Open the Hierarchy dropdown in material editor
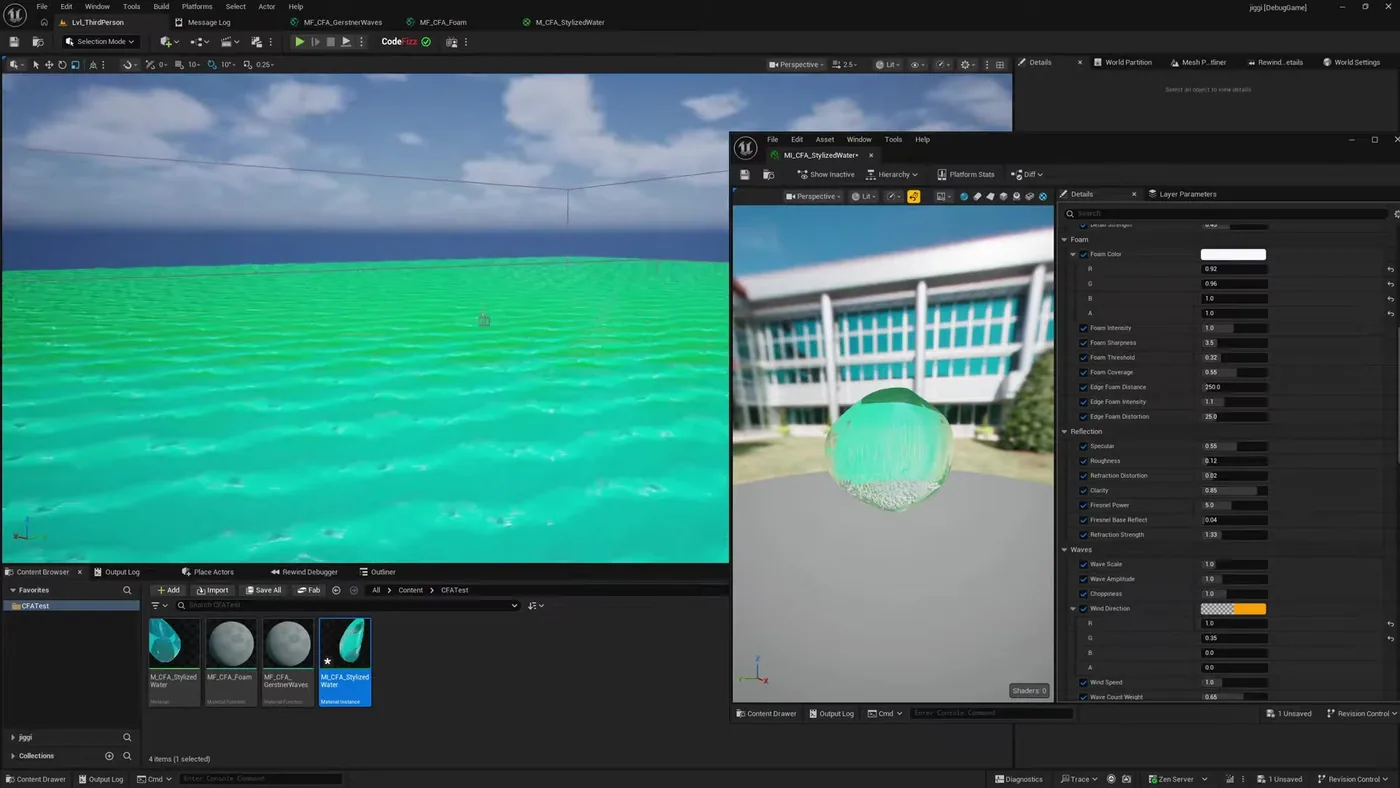1400x788 pixels. [x=892, y=175]
